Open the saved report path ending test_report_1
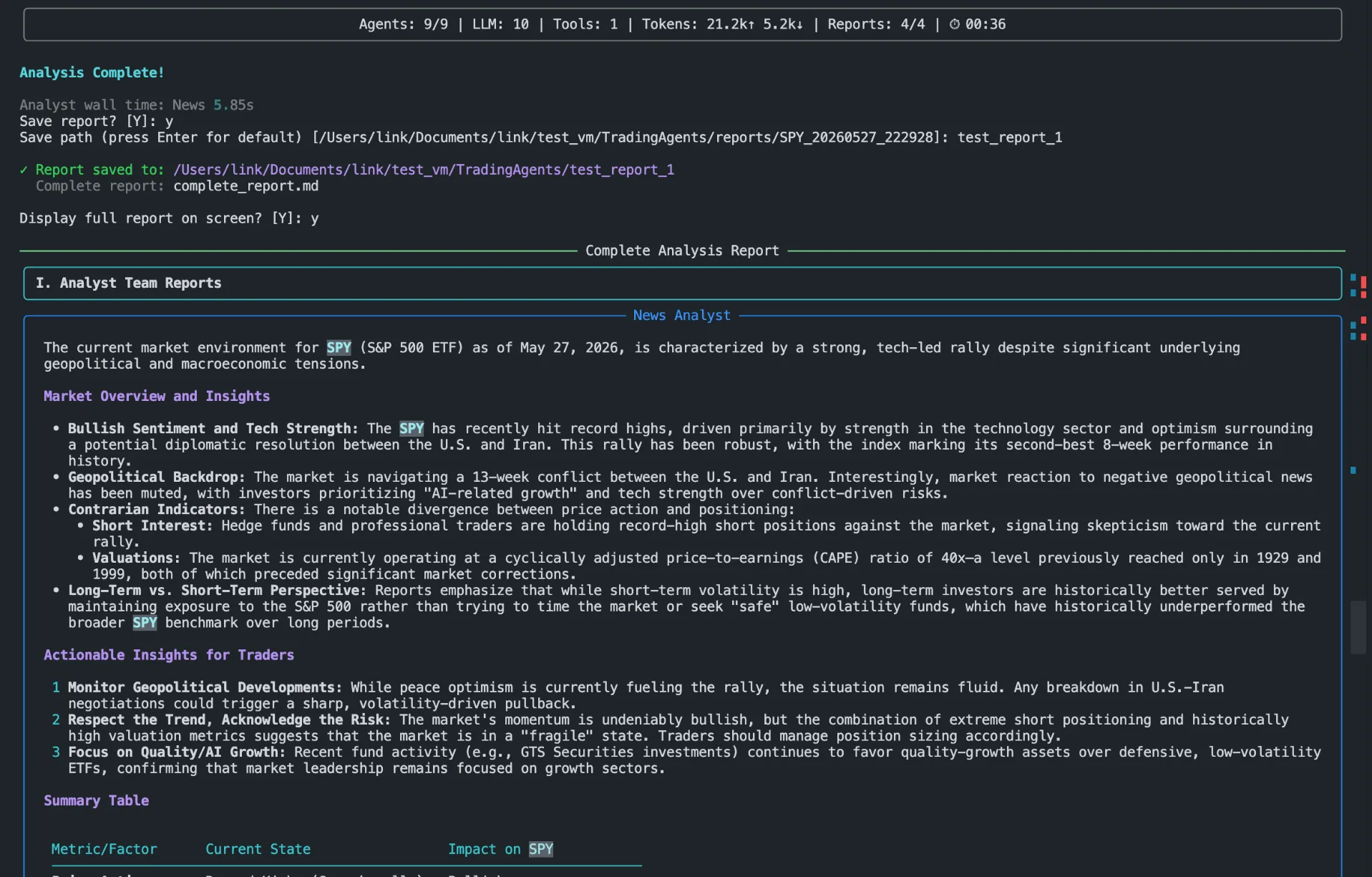1372x877 pixels. [424, 170]
